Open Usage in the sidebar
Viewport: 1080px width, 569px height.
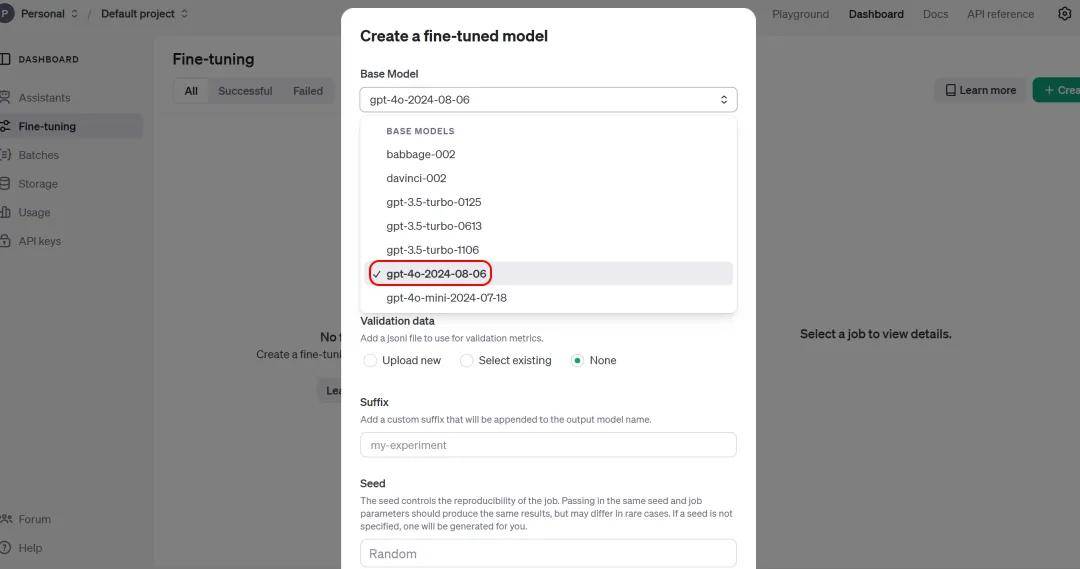(34, 212)
